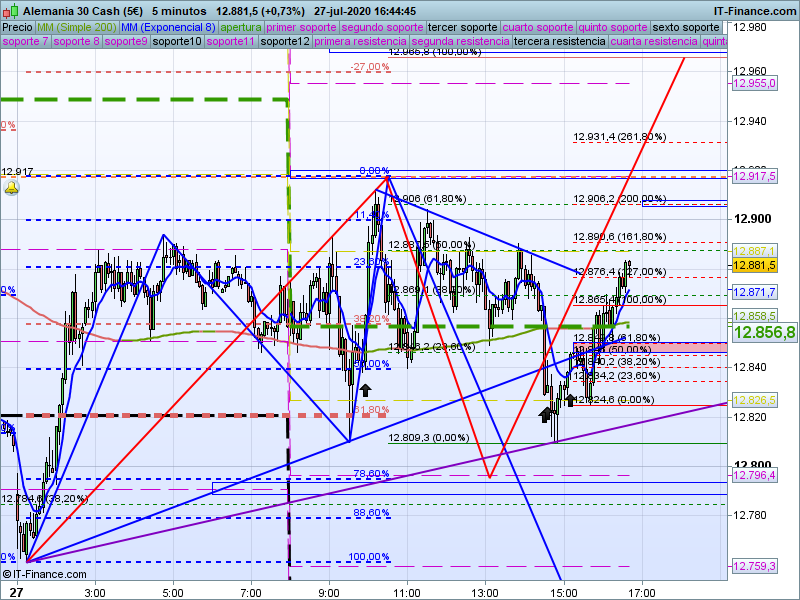Click the blue 100,00% retracement label
This screenshot has width=800, height=600.
pos(369,557)
